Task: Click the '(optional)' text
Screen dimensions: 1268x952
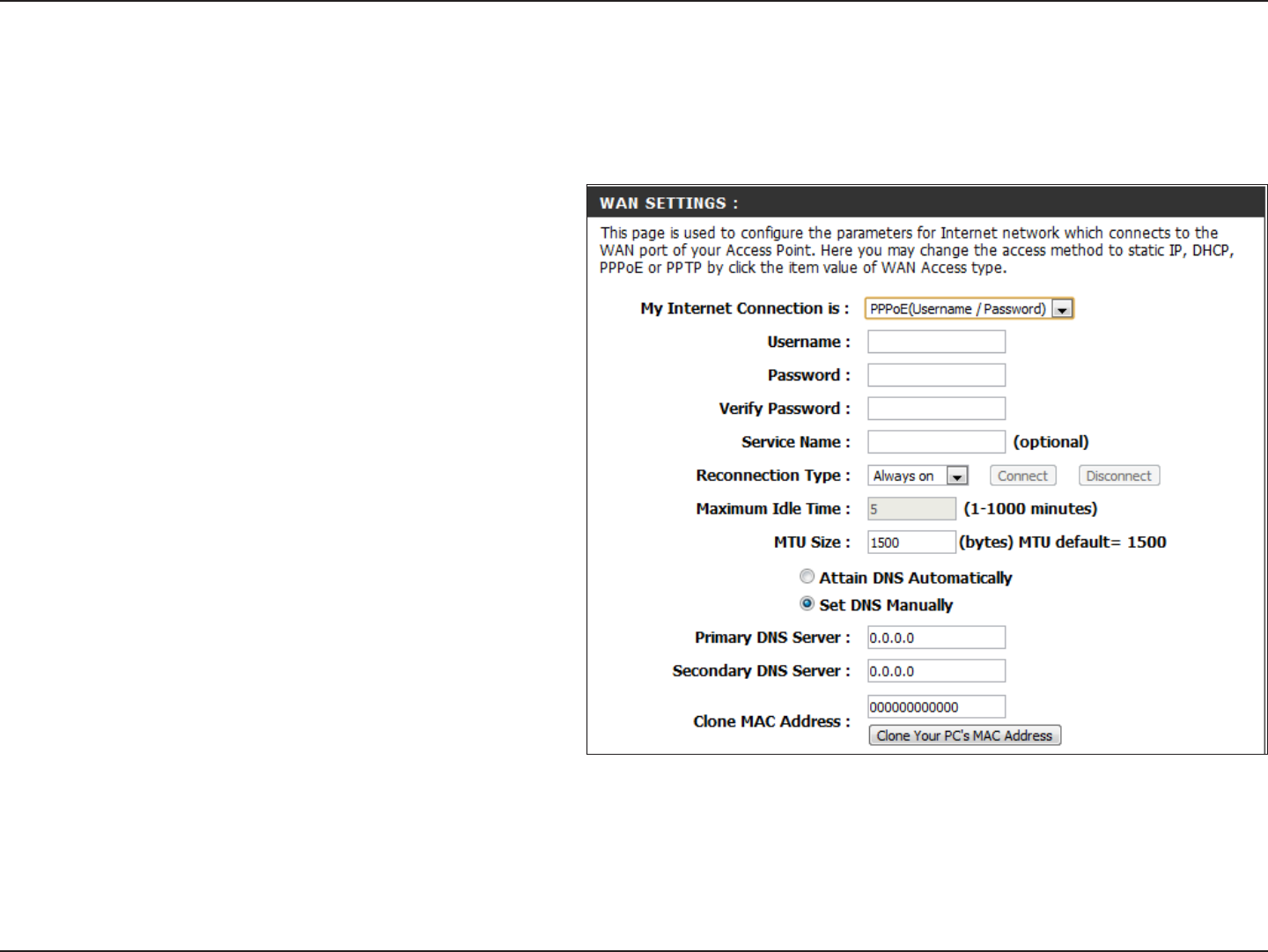Action: click(x=1051, y=442)
